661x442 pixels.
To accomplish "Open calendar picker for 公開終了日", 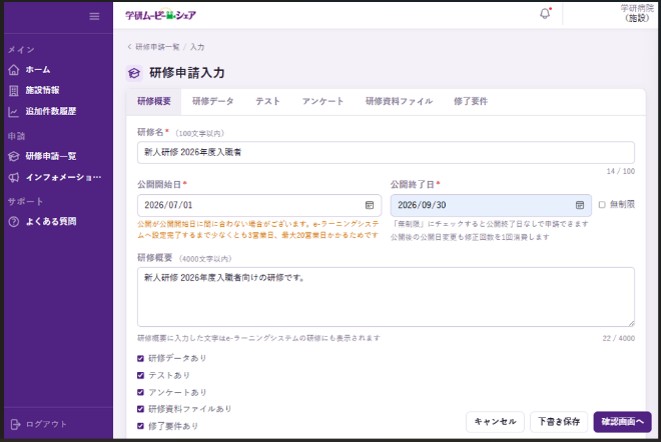I will point(580,205).
